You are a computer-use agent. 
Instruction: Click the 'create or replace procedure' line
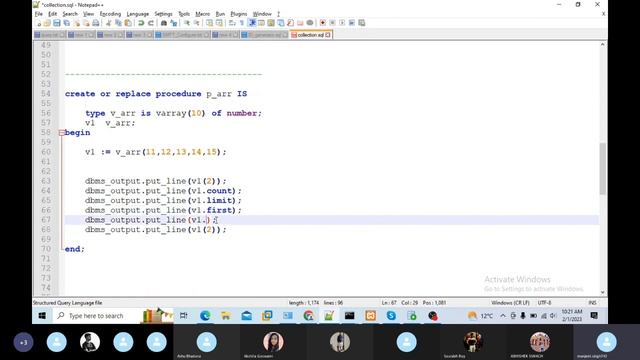pos(156,94)
